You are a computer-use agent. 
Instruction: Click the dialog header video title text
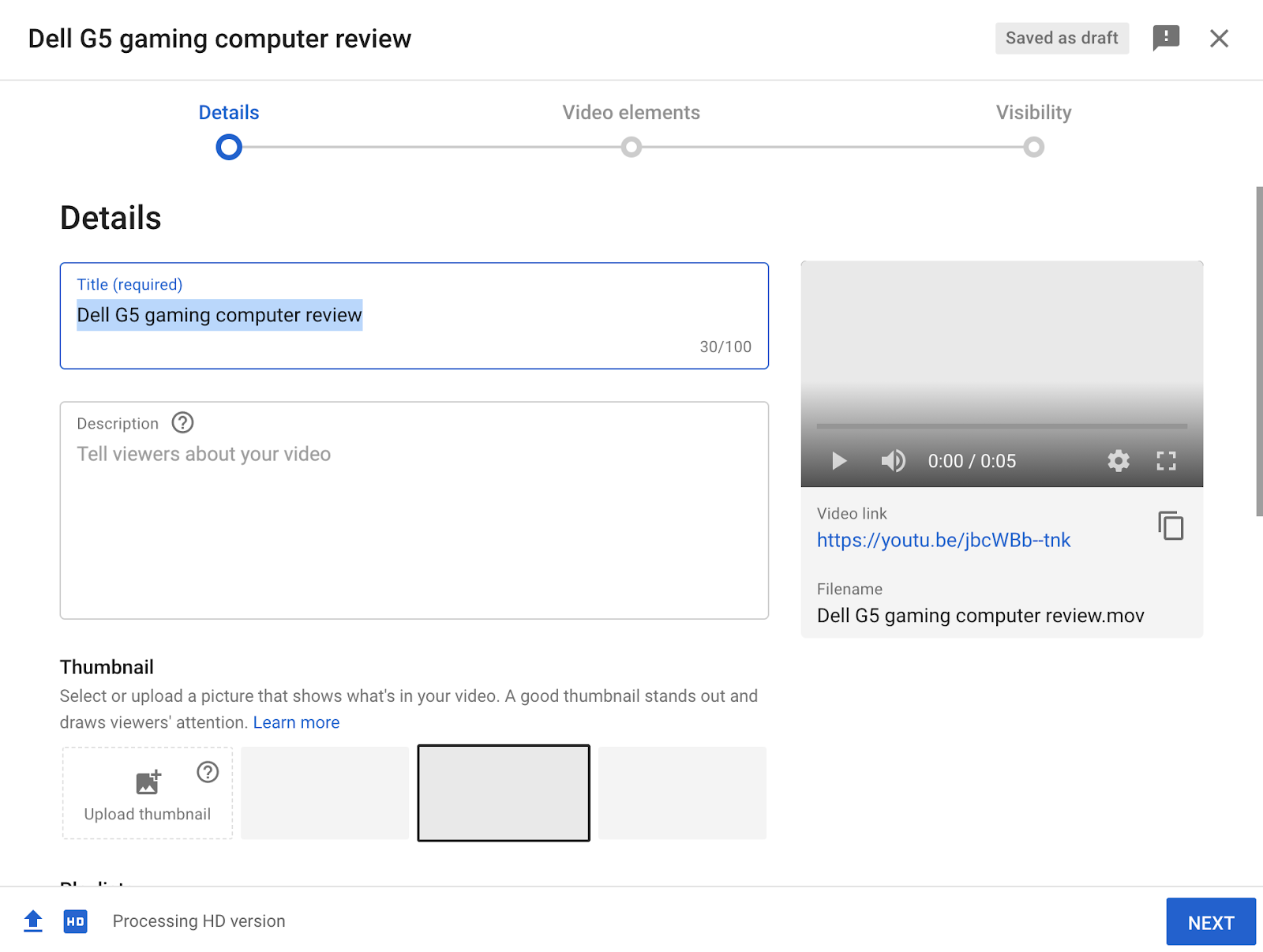pyautogui.click(x=219, y=39)
